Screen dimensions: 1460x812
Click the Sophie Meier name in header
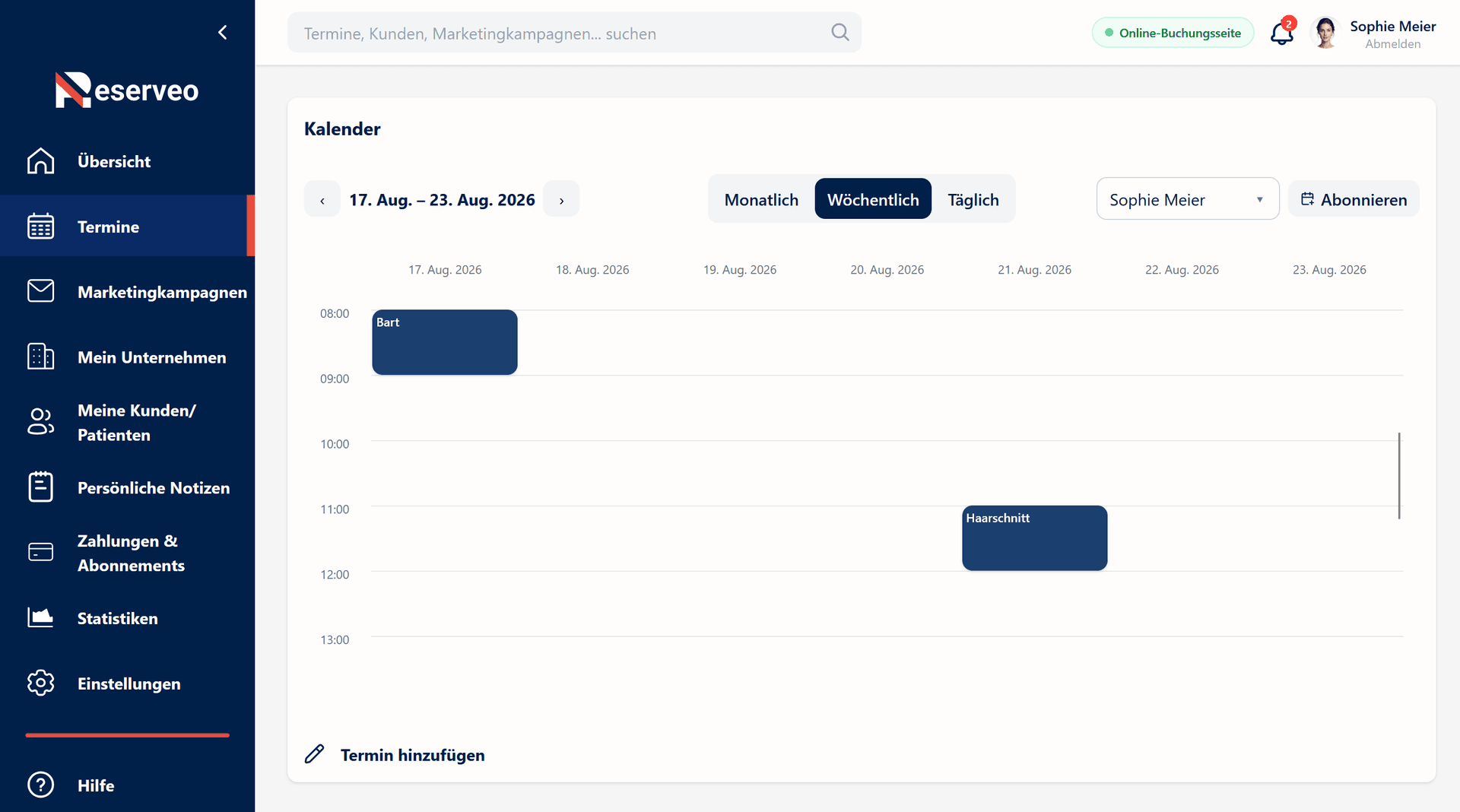tap(1392, 26)
